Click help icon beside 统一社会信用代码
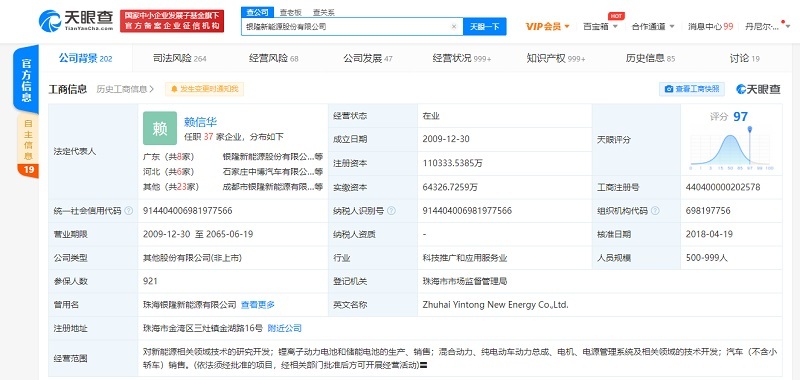The image size is (800, 380). click(x=129, y=211)
